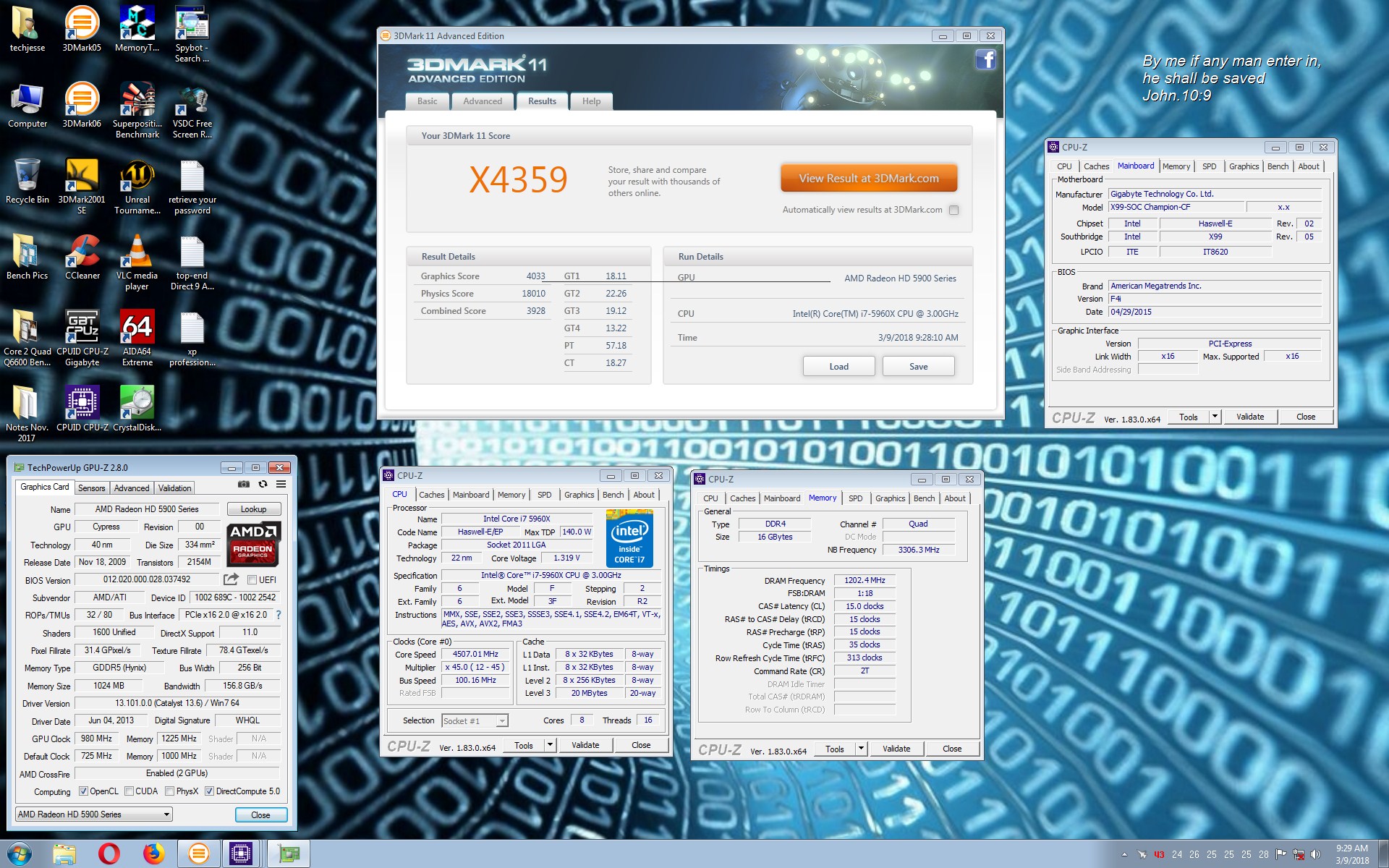The width and height of the screenshot is (1389, 868).
Task: Click the Windows Start orb
Action: pyautogui.click(x=20, y=854)
